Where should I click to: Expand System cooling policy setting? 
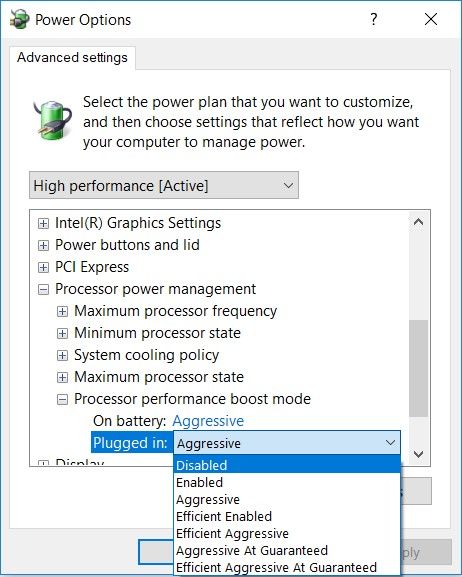pyautogui.click(x=63, y=356)
